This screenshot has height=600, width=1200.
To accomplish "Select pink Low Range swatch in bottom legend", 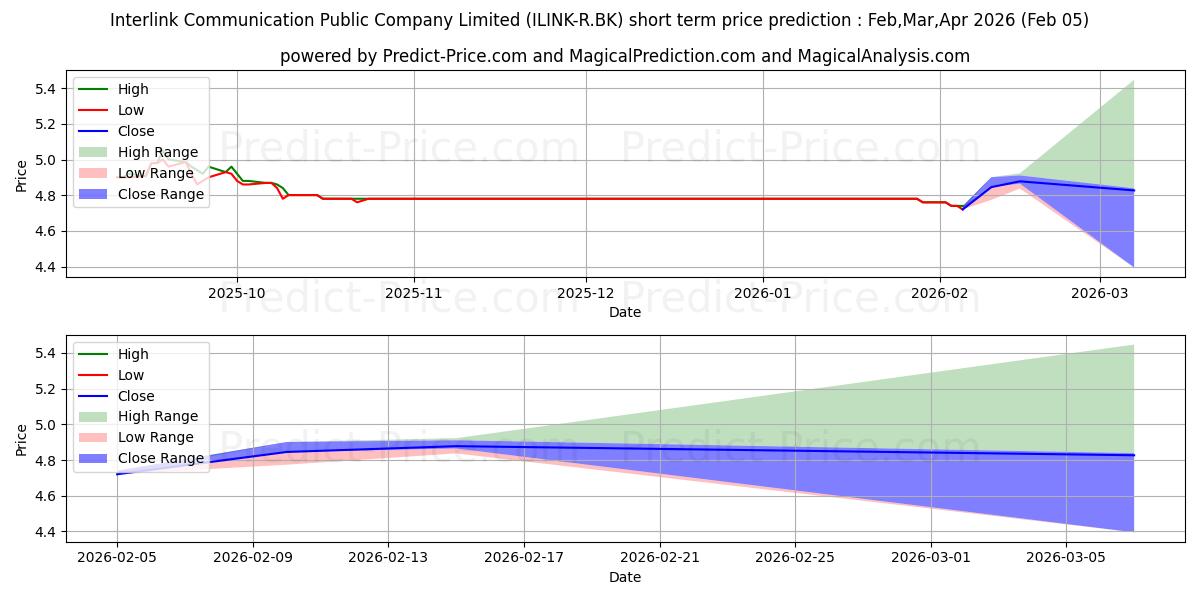I will (x=96, y=438).
